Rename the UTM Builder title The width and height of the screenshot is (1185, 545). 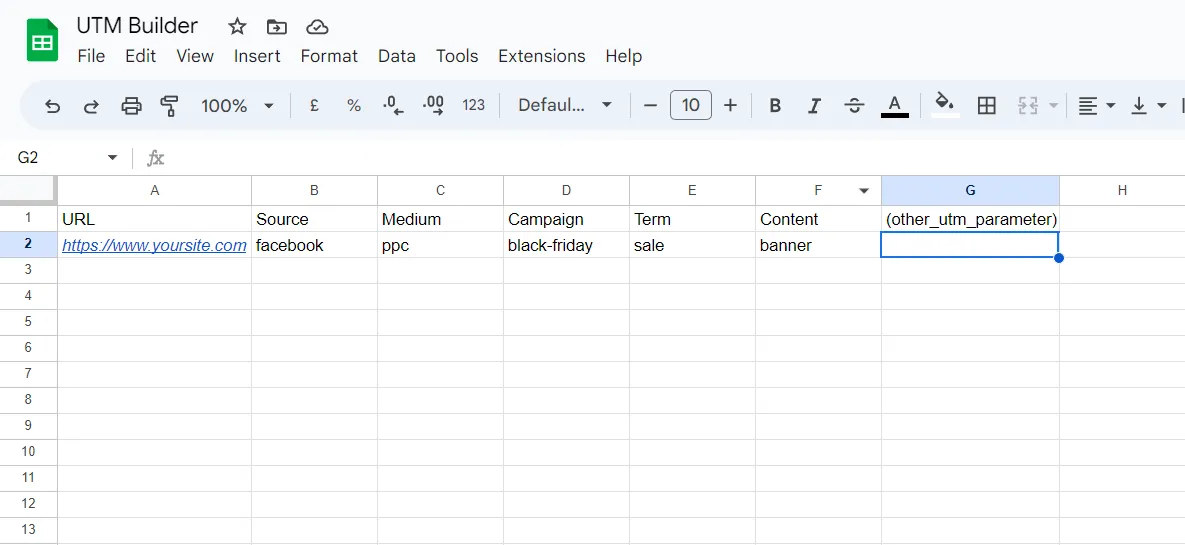[137, 26]
